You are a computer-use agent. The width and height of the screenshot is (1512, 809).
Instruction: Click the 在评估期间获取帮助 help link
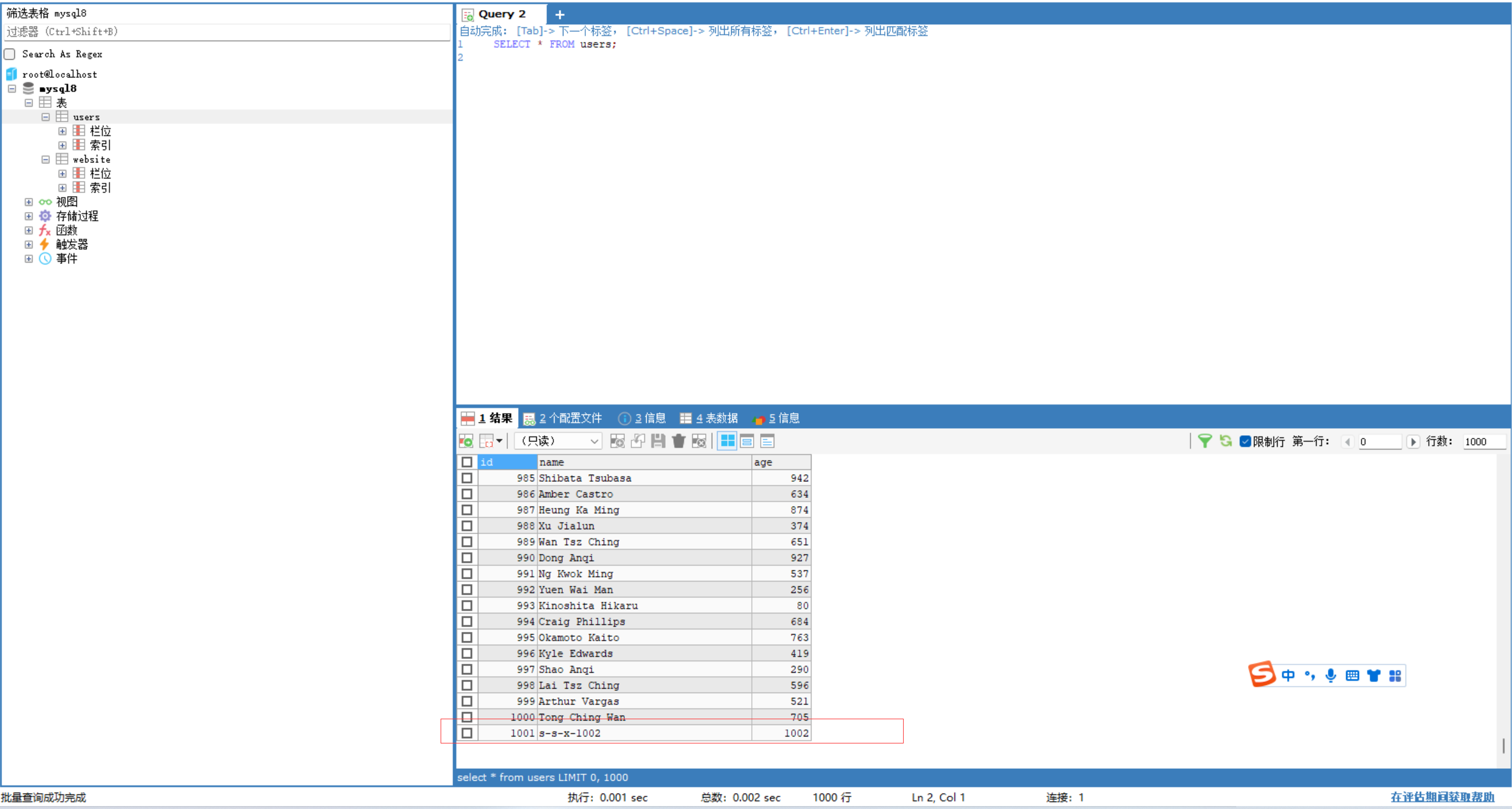[1442, 797]
